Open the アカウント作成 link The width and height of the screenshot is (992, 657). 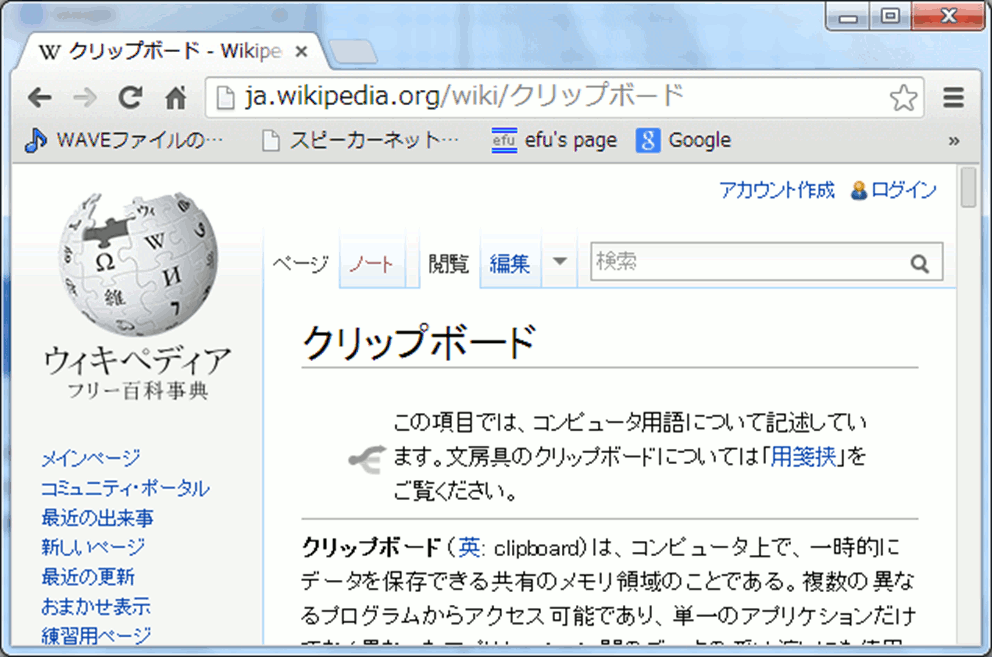tap(776, 190)
